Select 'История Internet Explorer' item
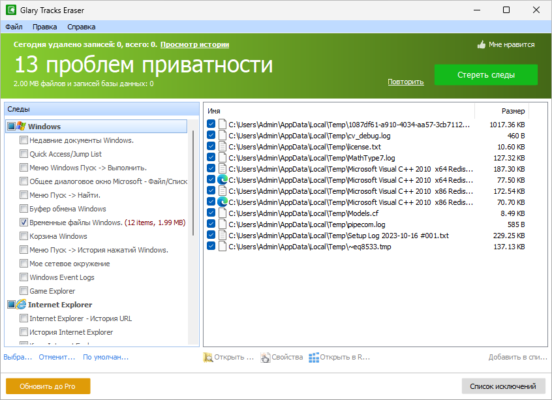Screen dimensions: 552x400 (x=71, y=332)
